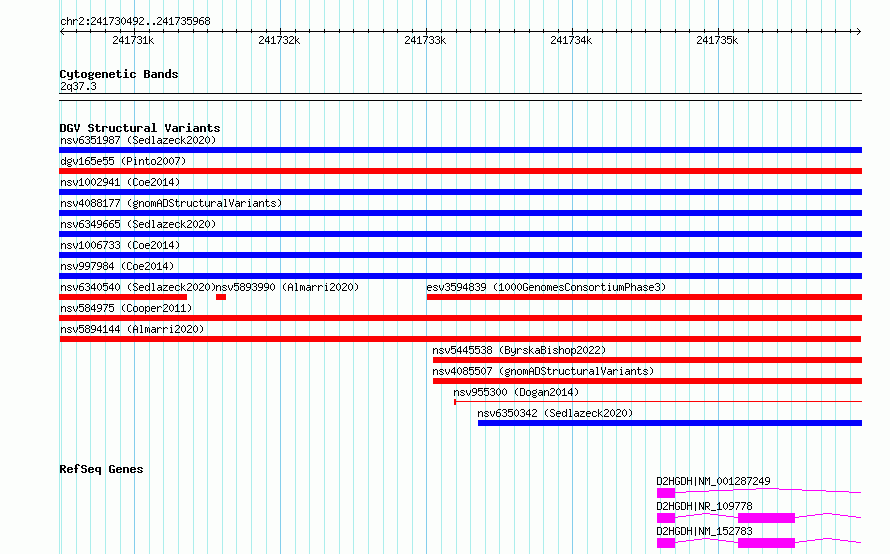The width and height of the screenshot is (890, 554).
Task: Open nsv1002941 (Coe2014) variant label
Action: [x=120, y=182]
